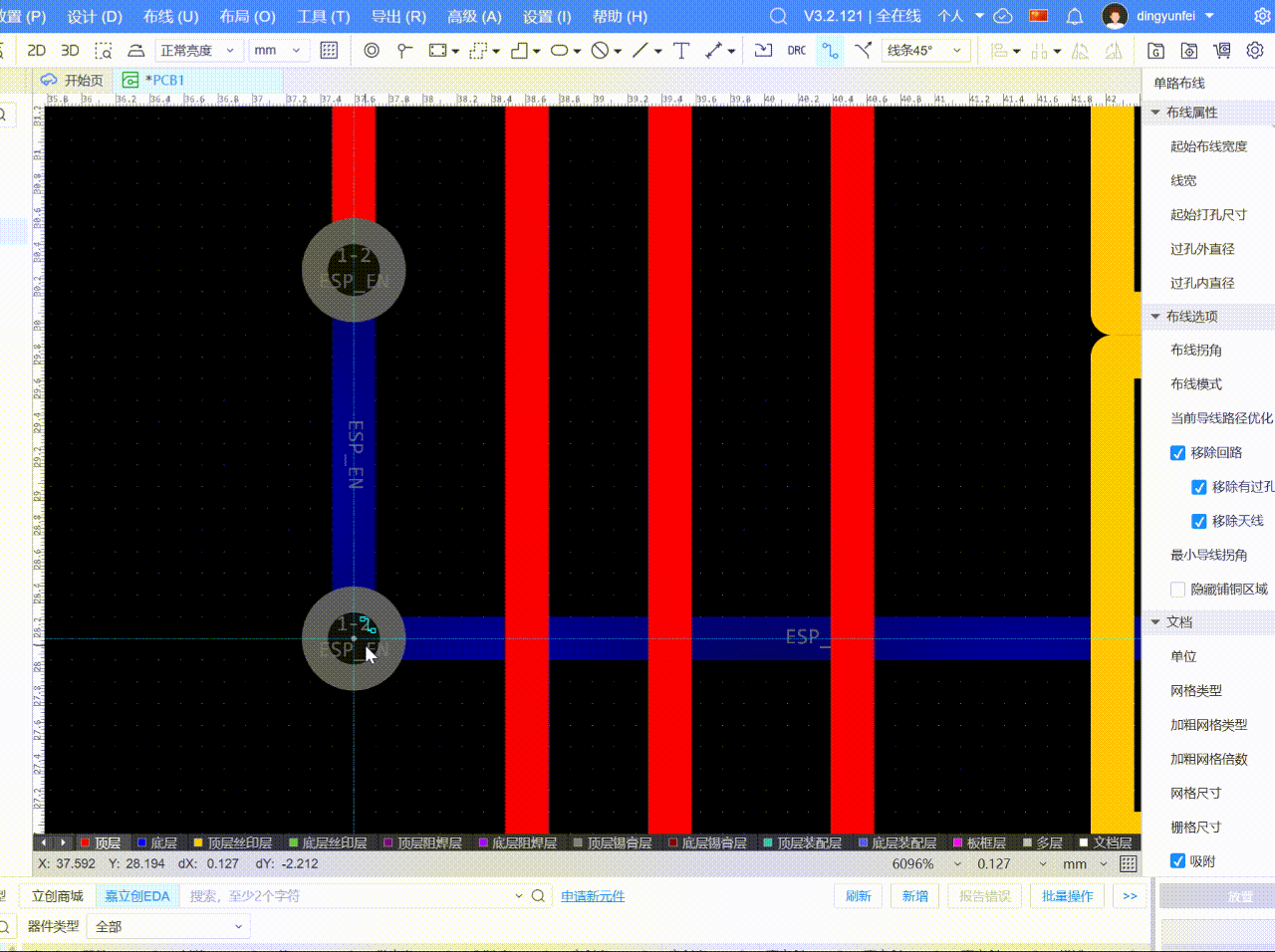Click the component search input field
Image resolution: width=1275 pixels, height=952 pixels.
349,896
